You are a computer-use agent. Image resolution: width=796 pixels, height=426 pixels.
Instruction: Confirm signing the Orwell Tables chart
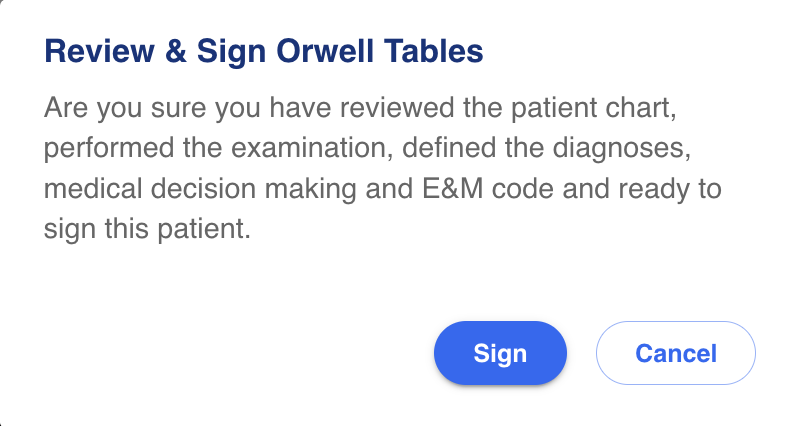pyautogui.click(x=500, y=353)
